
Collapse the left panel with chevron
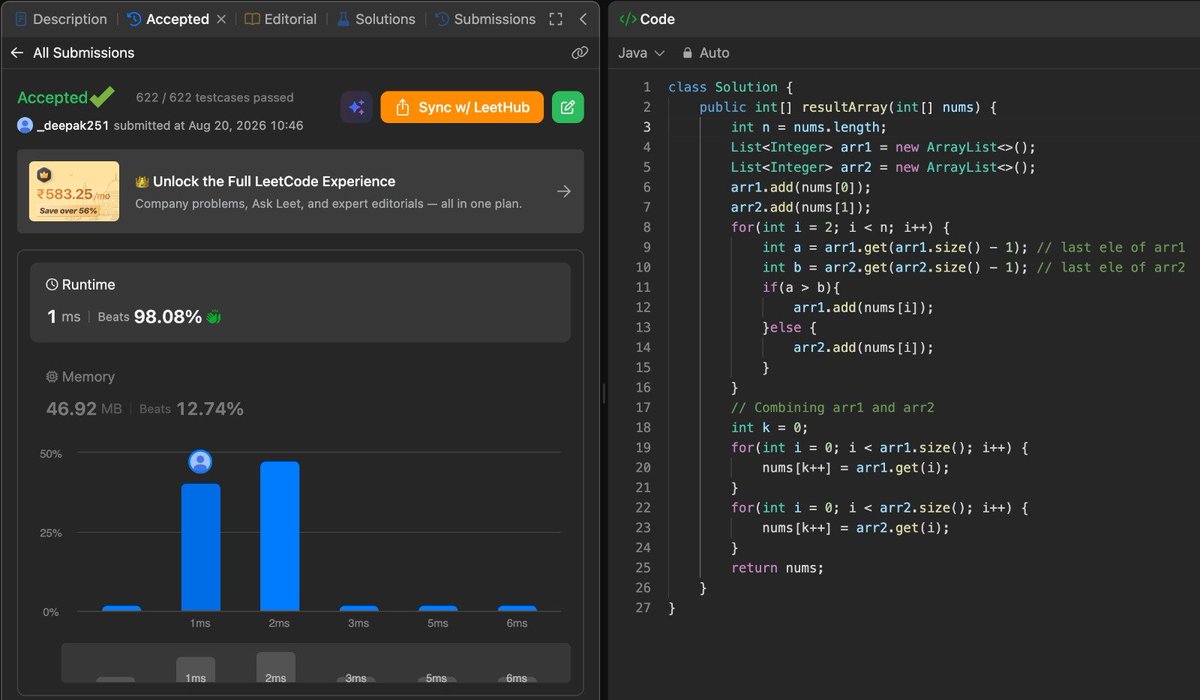[583, 19]
